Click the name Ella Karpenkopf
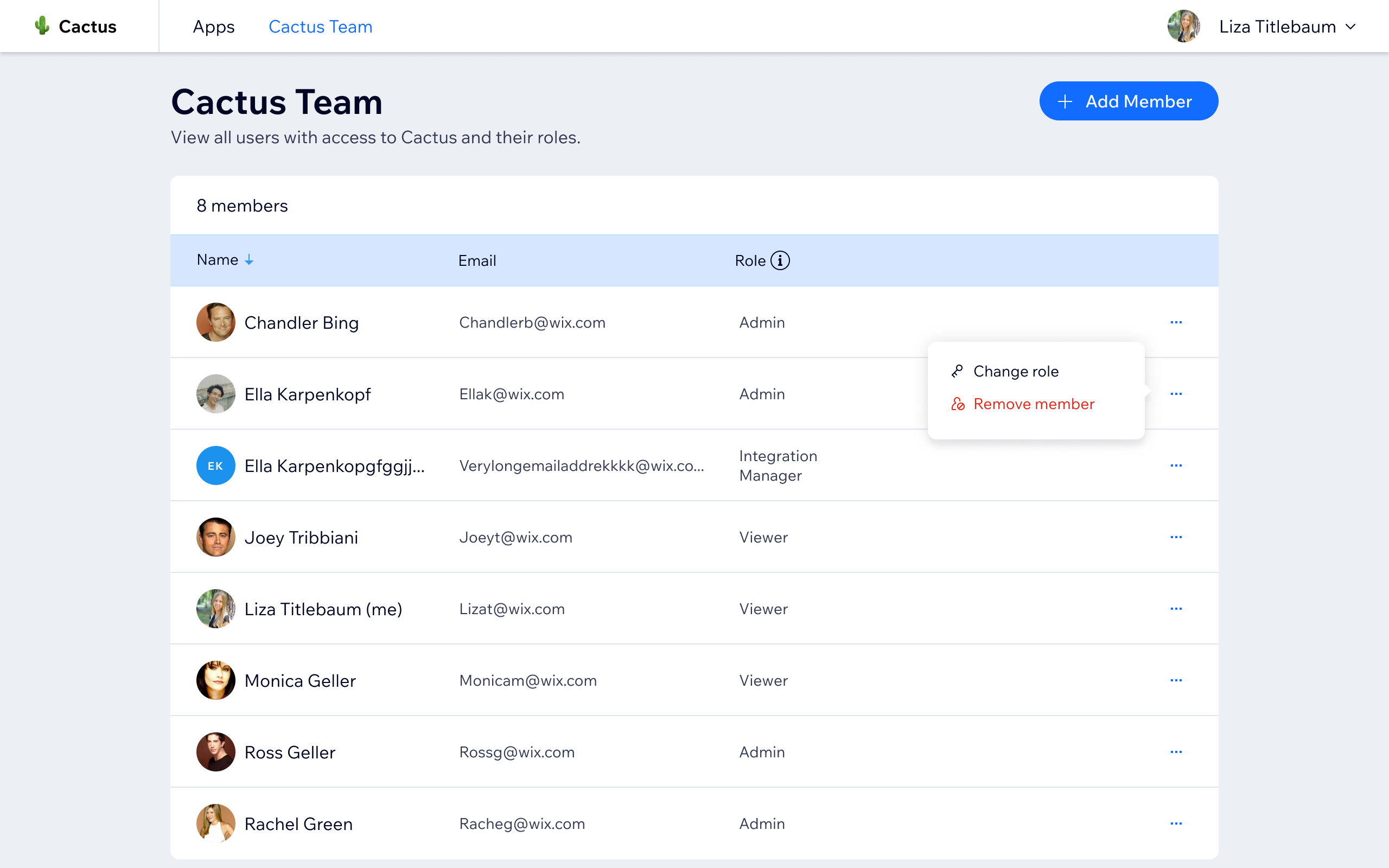 308,394
